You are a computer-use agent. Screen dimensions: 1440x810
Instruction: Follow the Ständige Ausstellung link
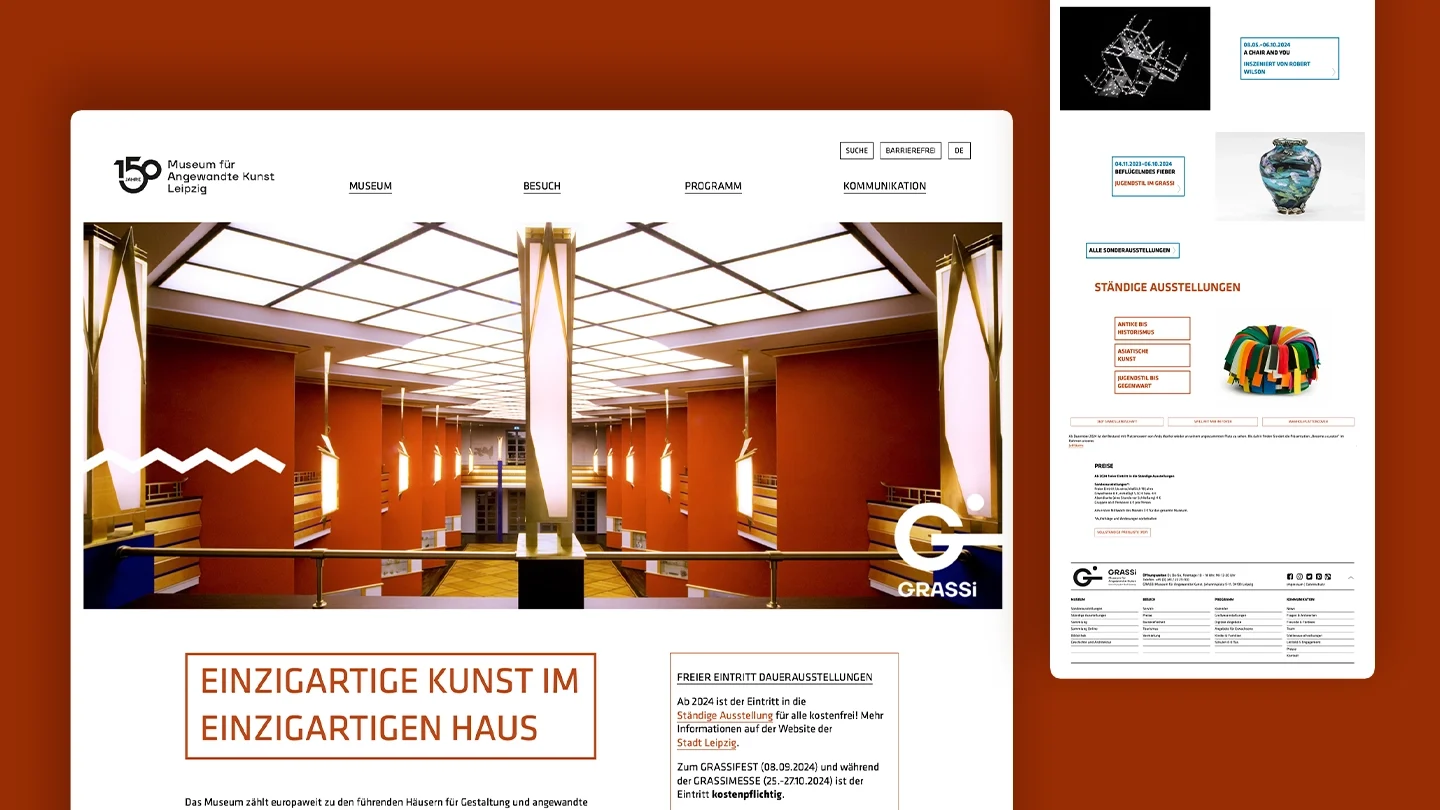click(x=725, y=716)
